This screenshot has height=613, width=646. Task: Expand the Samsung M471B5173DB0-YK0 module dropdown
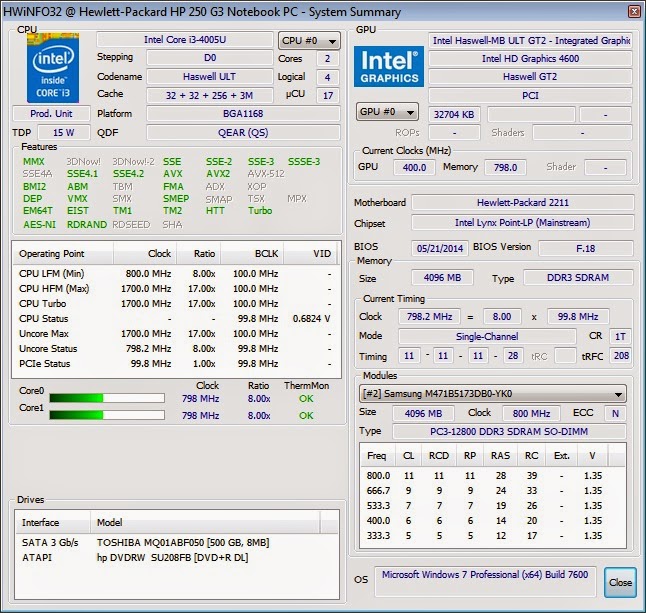coord(493,394)
